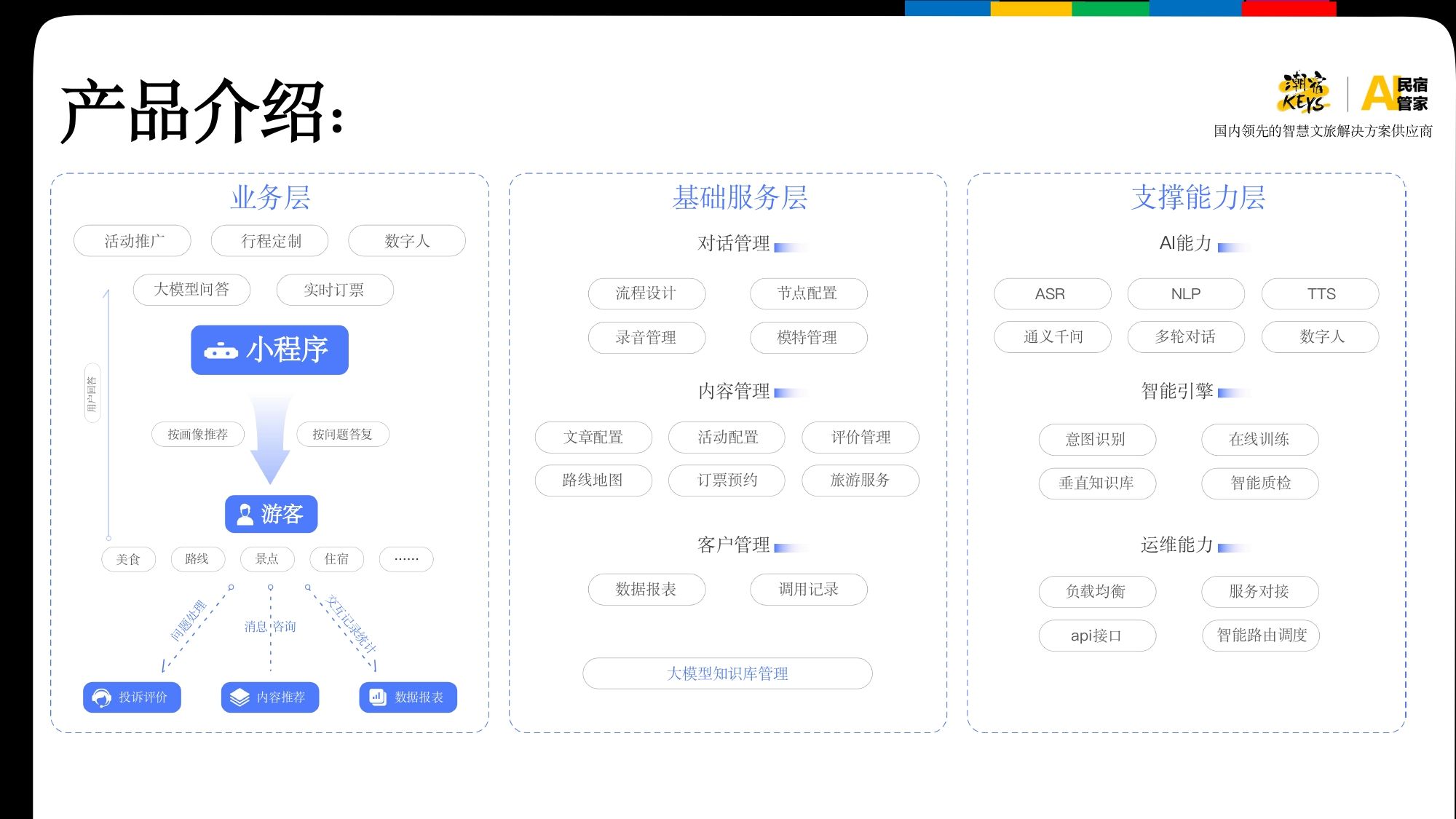
Task: Choose the 智能路由调度 item
Action: (x=1261, y=636)
